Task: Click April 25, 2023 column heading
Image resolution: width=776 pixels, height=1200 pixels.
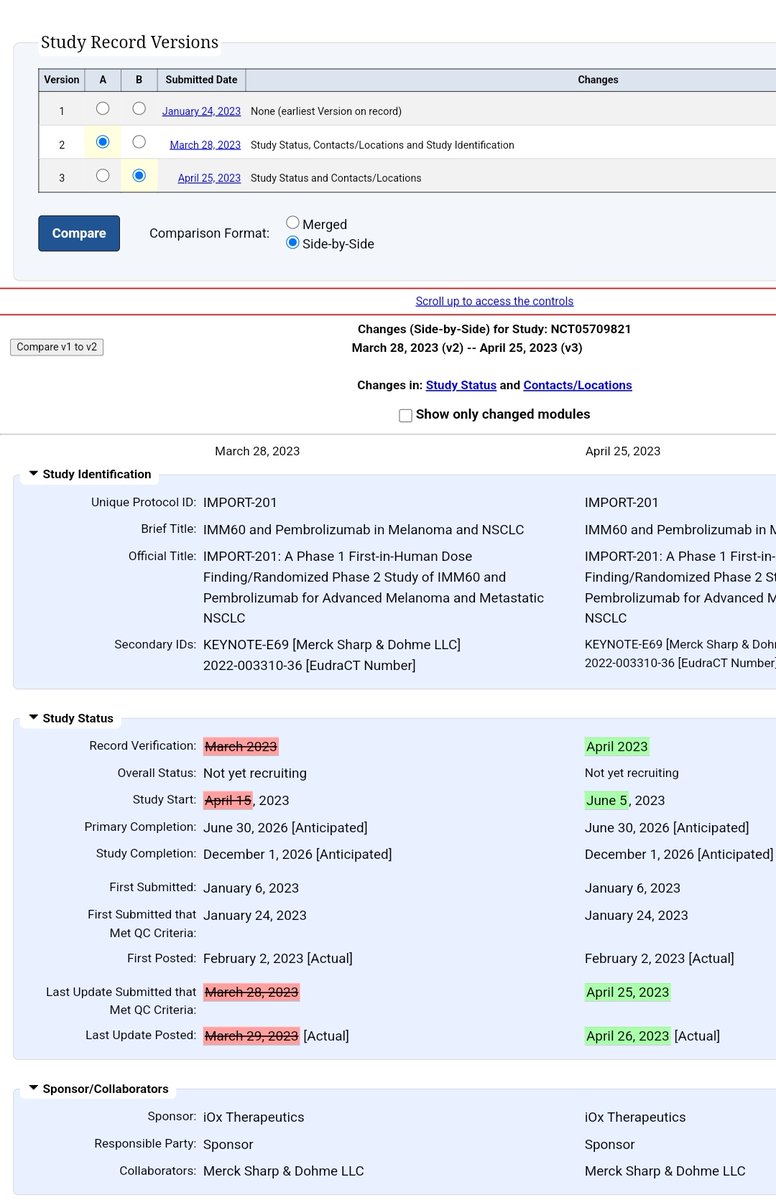Action: 623,451
